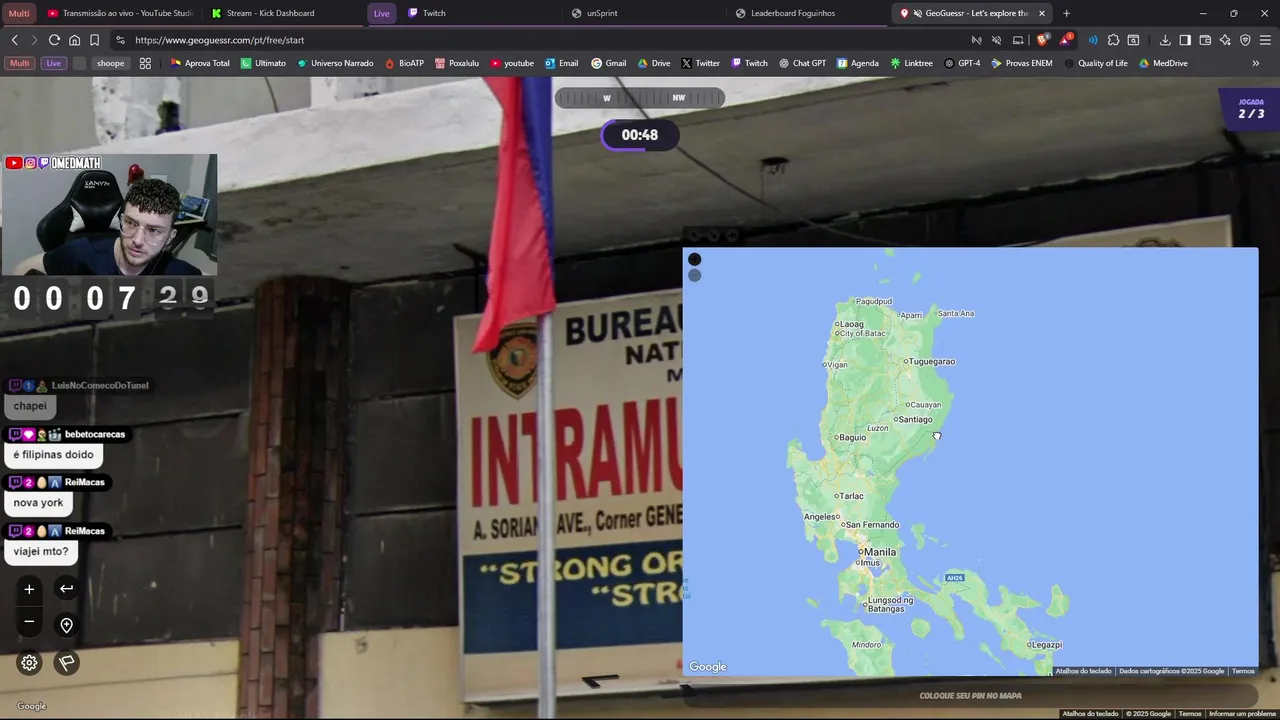Image resolution: width=1280 pixels, height=720 pixels.
Task: Switch to the Twitch tab
Action: 480,13
